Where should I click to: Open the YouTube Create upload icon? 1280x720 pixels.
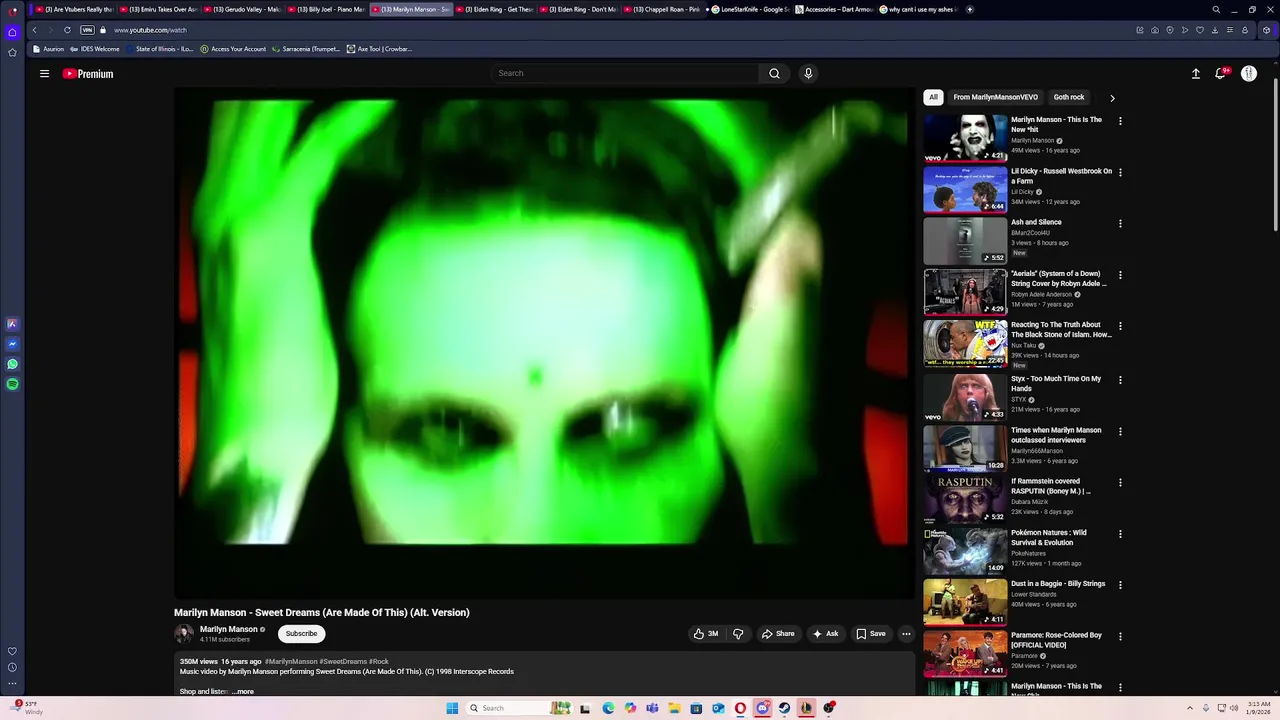point(1195,73)
